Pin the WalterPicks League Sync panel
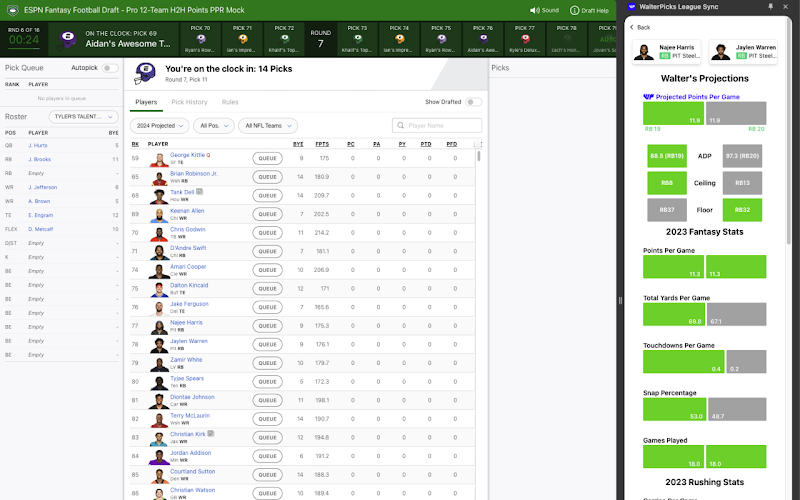Viewport: 800px width, 500px height. [770, 7]
